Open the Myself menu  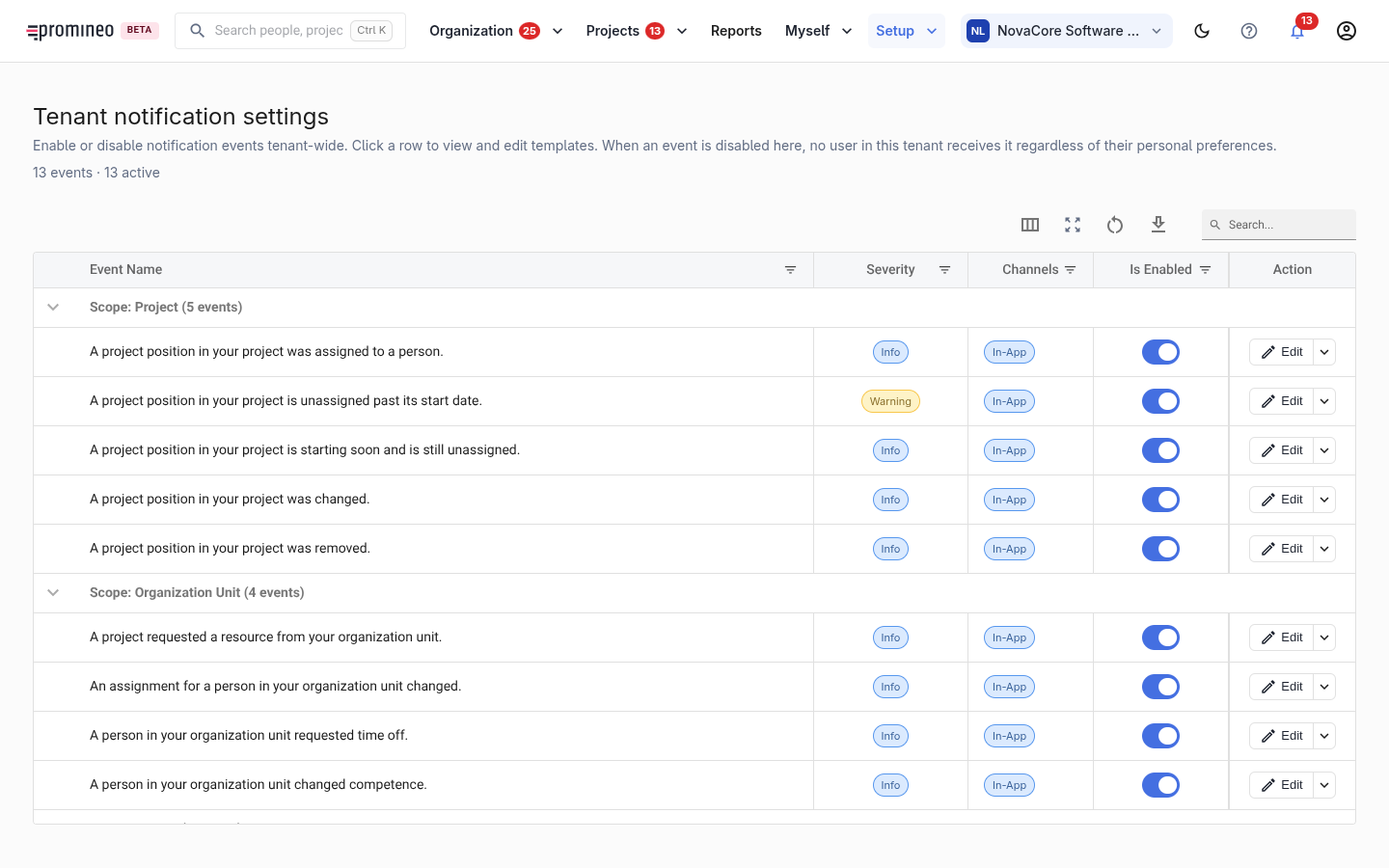click(x=818, y=31)
